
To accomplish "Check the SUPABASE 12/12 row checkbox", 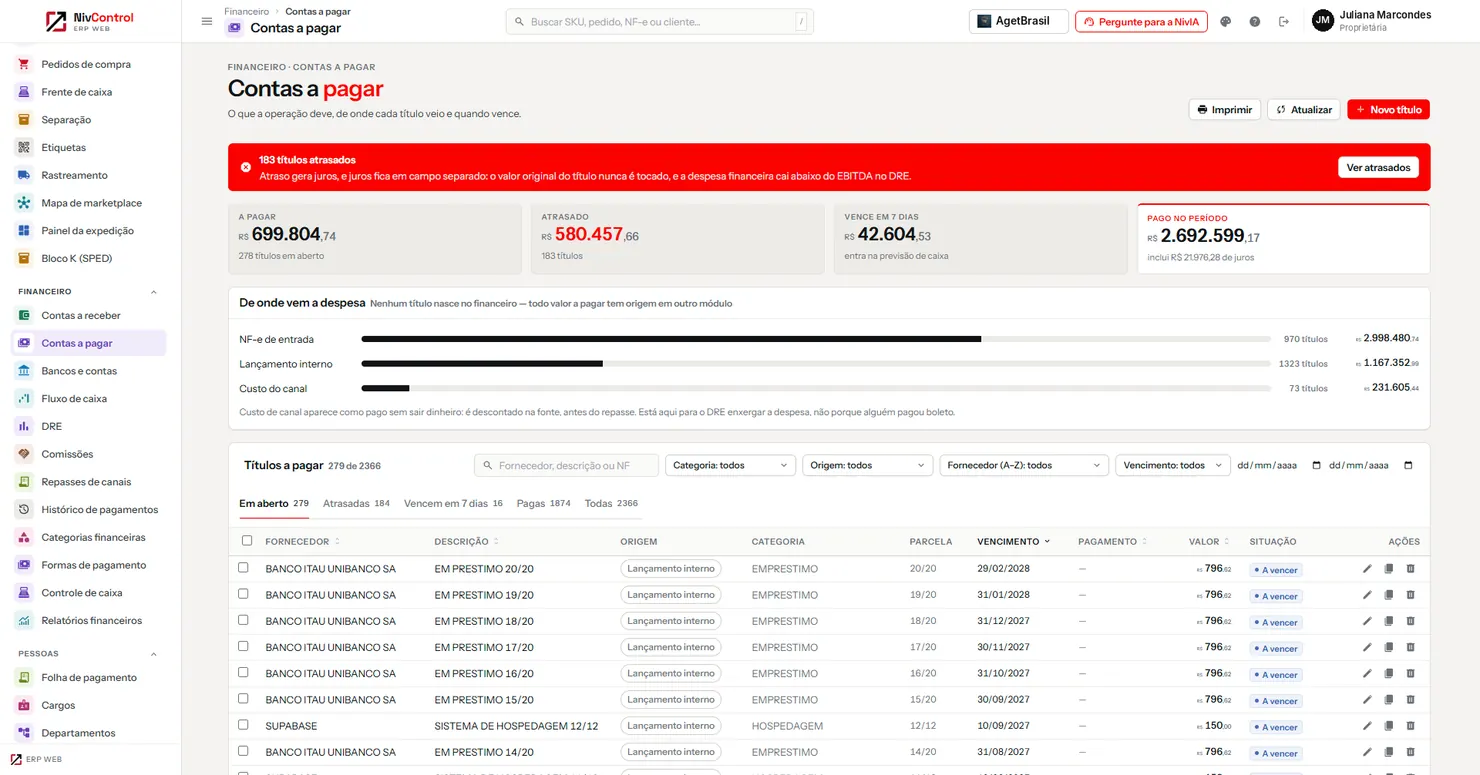I will (x=243, y=725).
